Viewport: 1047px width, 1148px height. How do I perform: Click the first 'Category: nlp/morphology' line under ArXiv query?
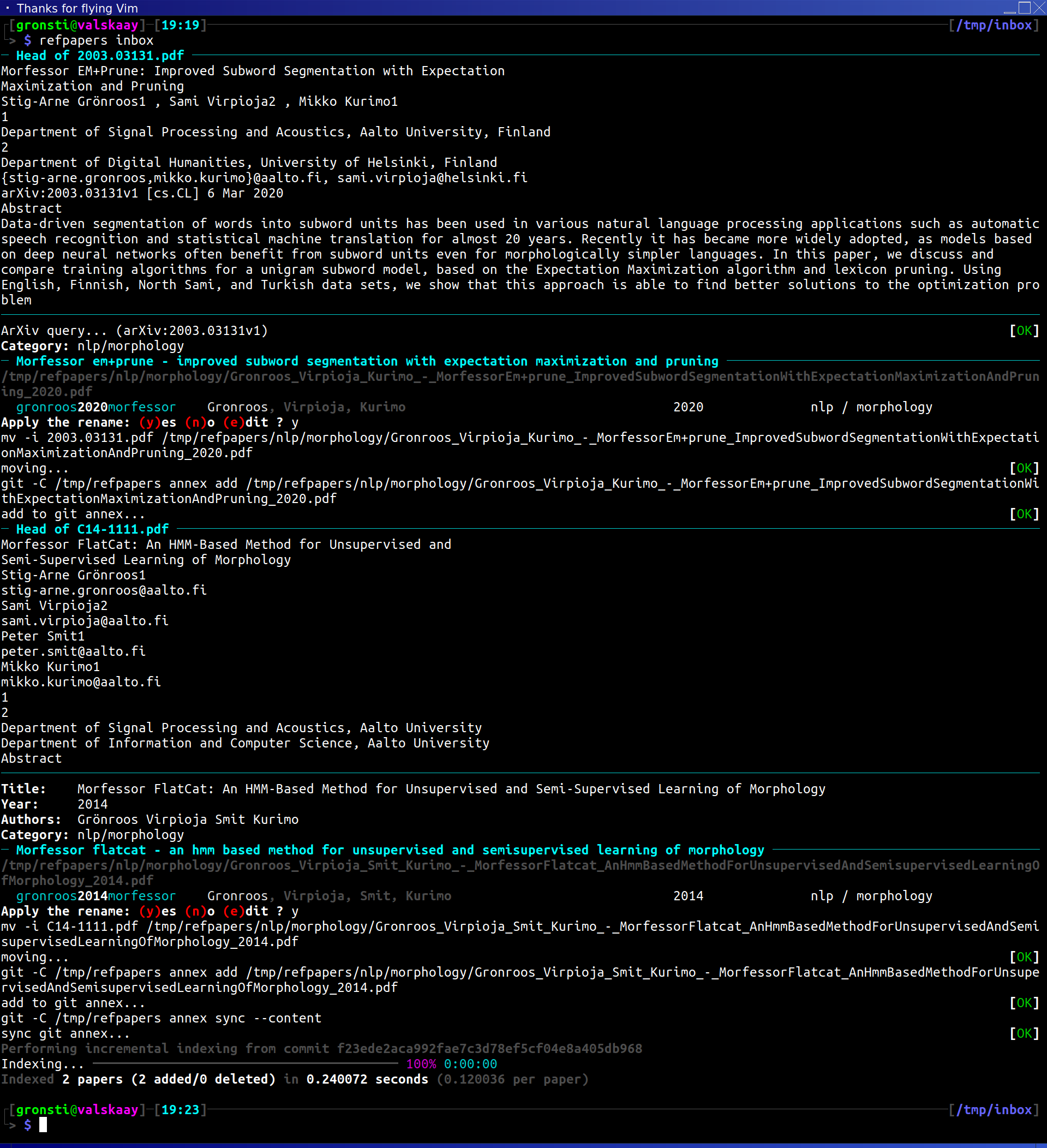click(92, 345)
